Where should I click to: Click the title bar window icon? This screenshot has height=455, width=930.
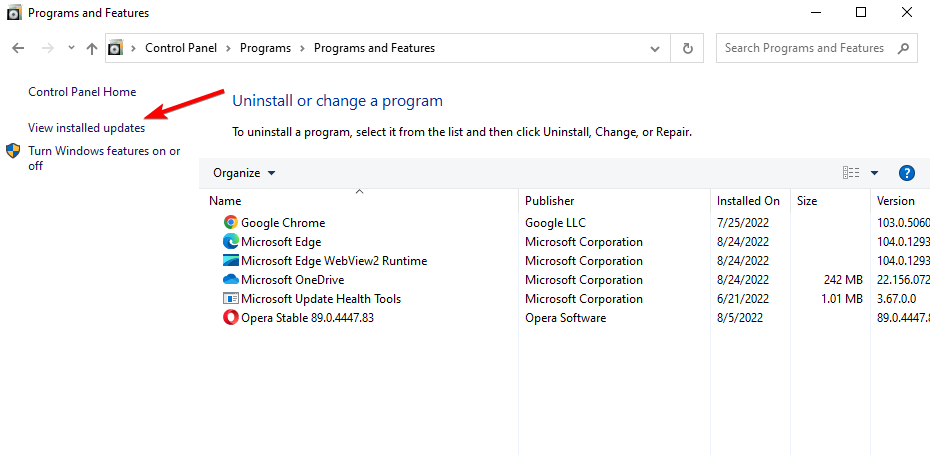[x=14, y=12]
